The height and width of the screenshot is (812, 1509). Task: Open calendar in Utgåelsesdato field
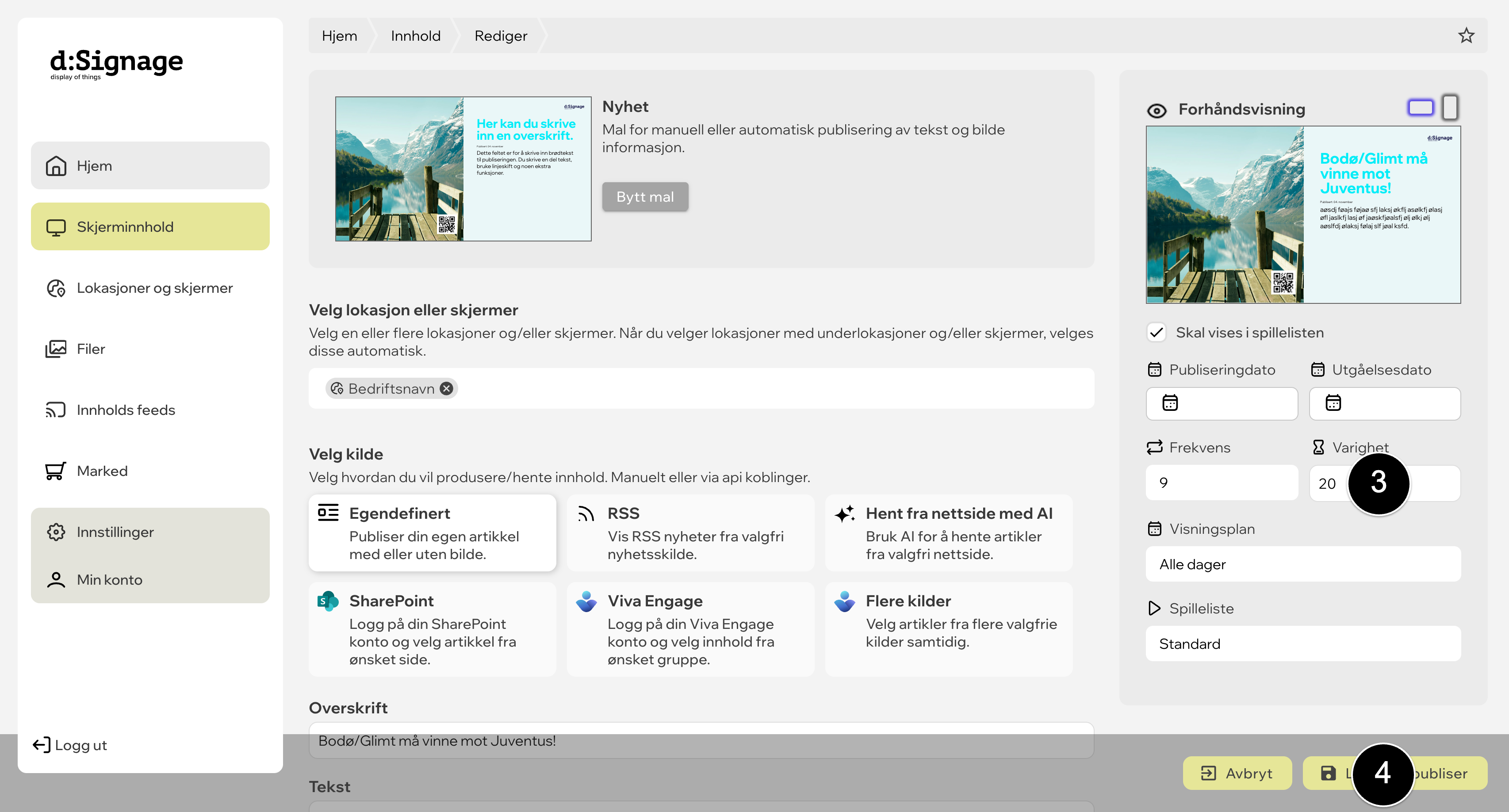pyautogui.click(x=1333, y=403)
